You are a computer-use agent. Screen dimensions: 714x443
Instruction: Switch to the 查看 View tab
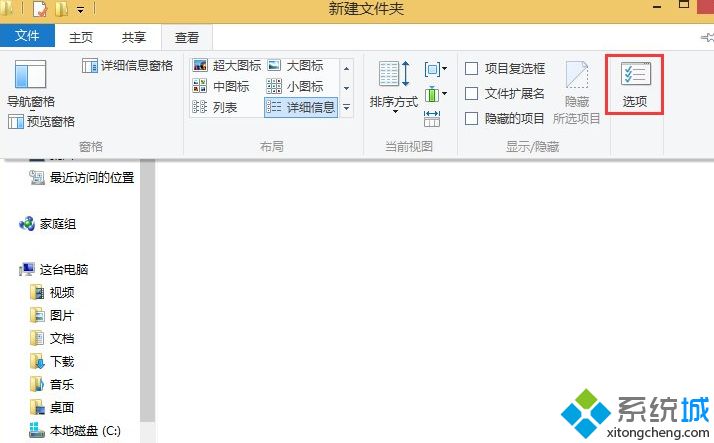coord(187,37)
